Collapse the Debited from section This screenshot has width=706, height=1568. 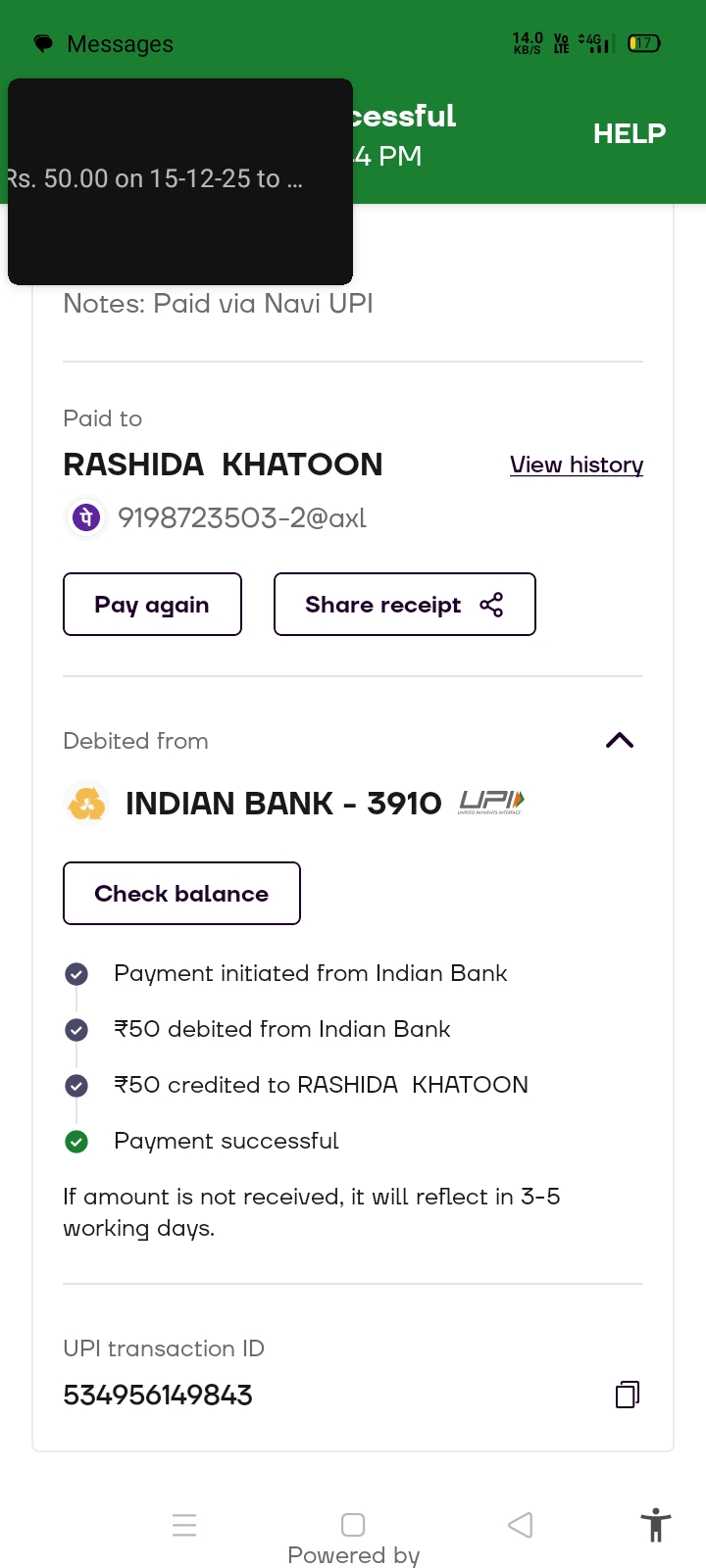[620, 741]
